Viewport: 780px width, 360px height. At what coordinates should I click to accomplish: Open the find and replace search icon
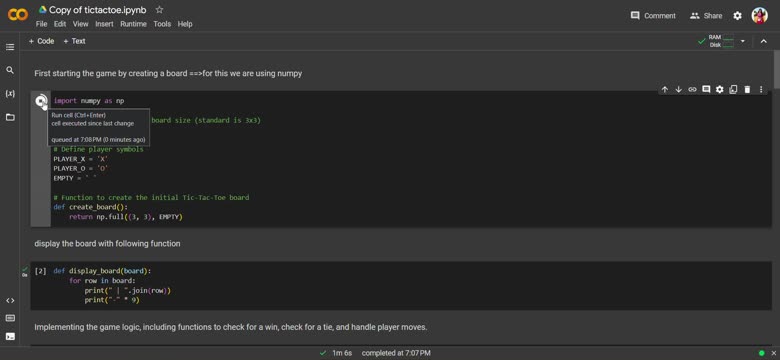10,70
